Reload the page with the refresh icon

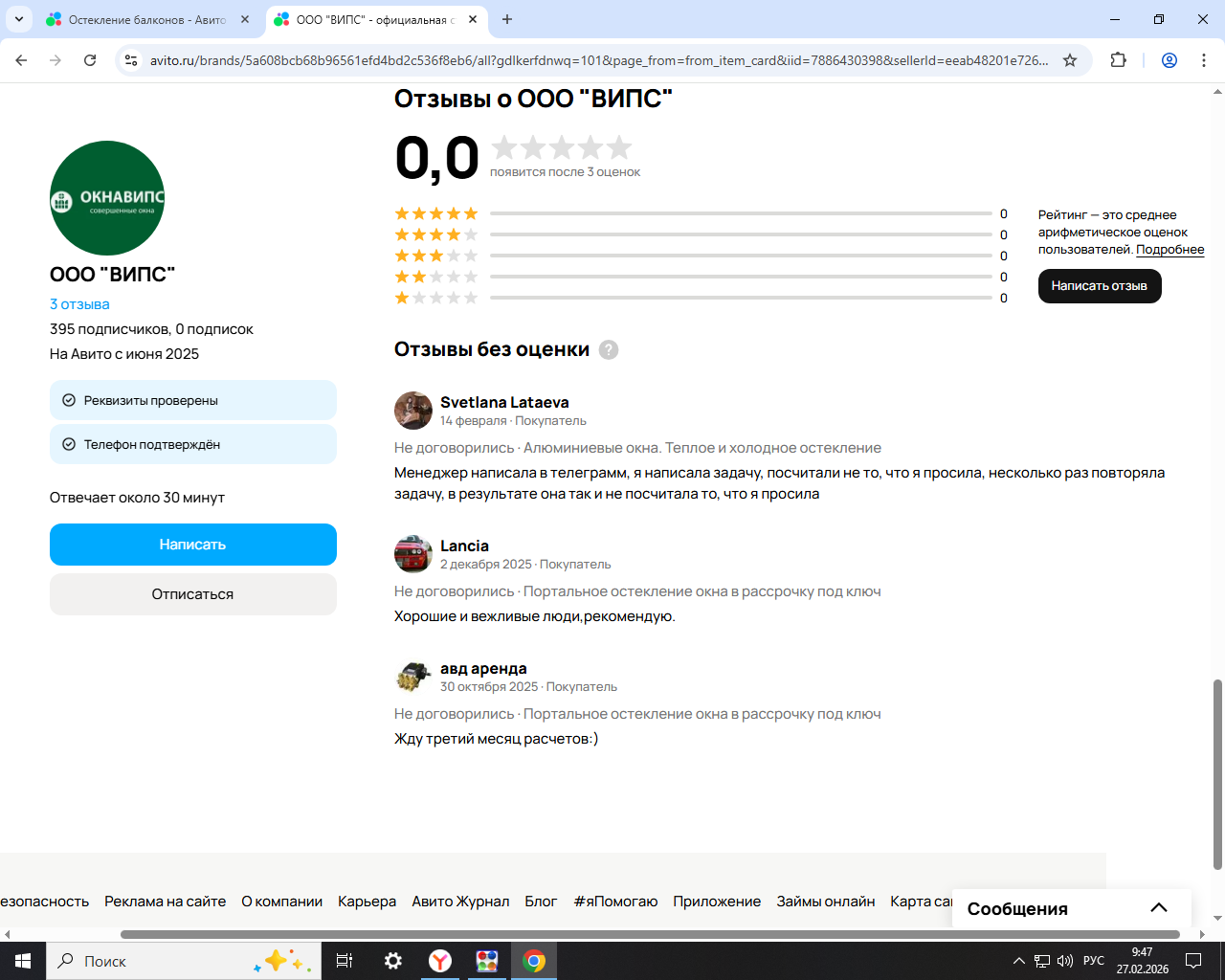coord(90,60)
